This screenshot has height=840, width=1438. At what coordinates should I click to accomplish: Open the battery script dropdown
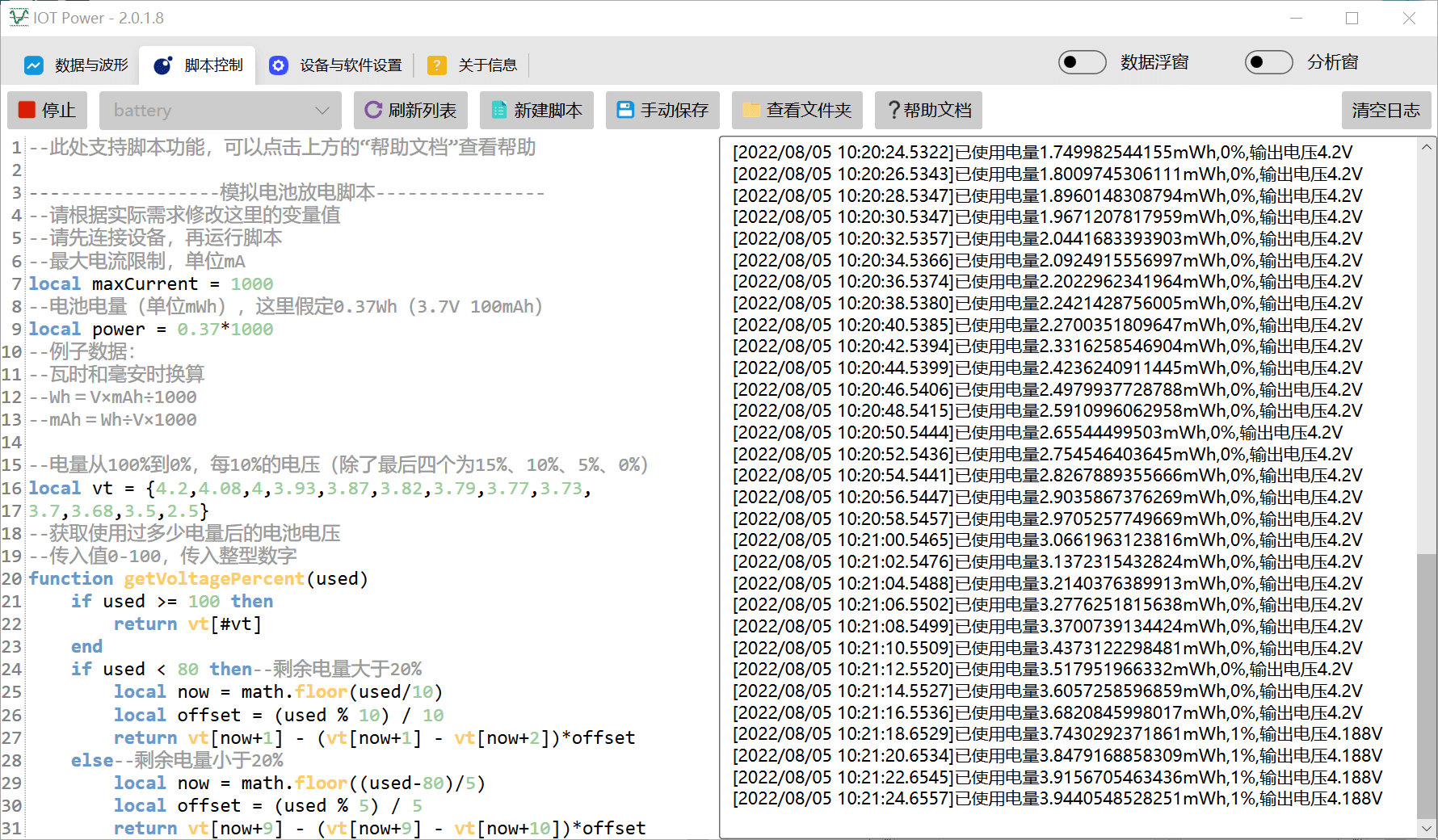(220, 111)
